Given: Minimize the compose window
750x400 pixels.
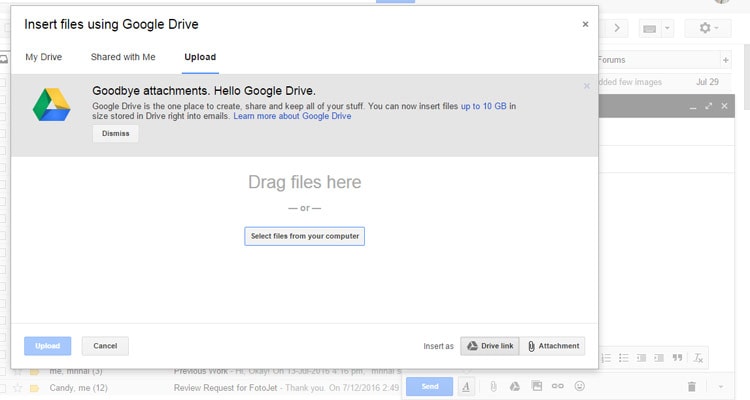Looking at the screenshot, I should 693,107.
